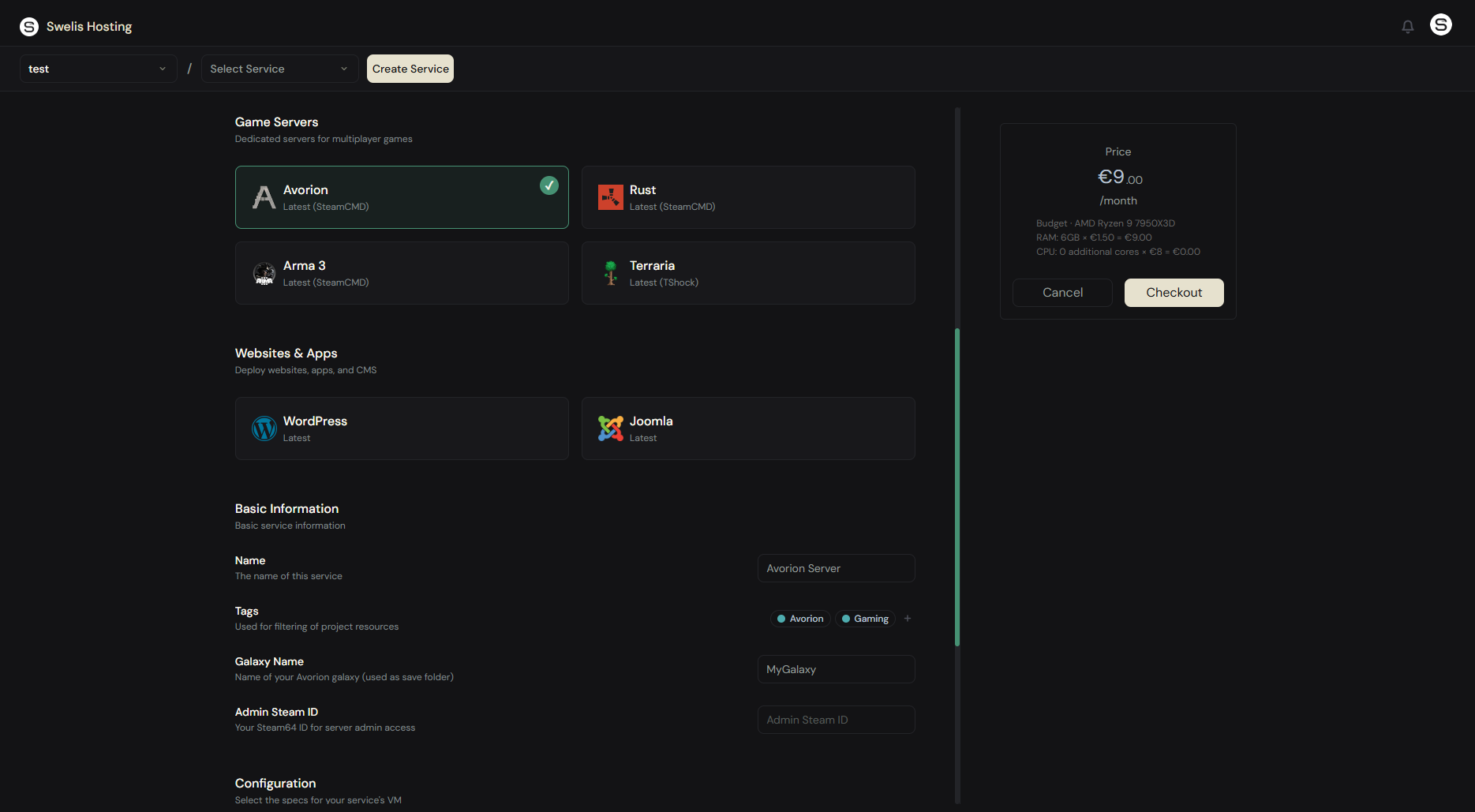Click the Checkout button
The height and width of the screenshot is (812, 1475).
point(1174,293)
